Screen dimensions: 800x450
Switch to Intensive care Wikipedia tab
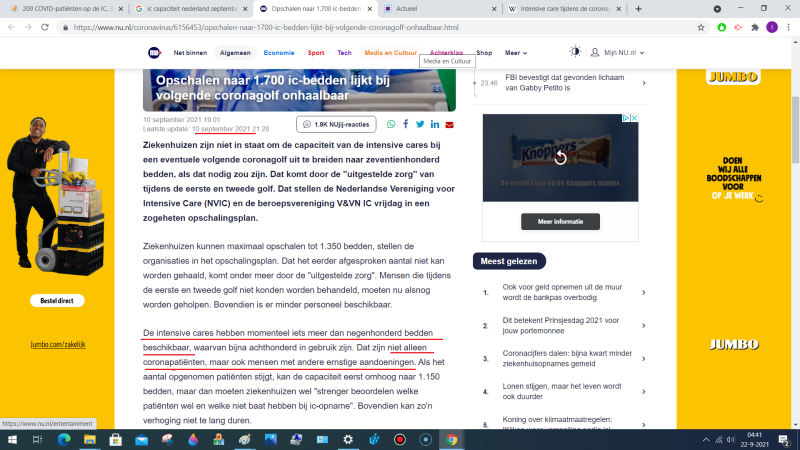coord(565,9)
